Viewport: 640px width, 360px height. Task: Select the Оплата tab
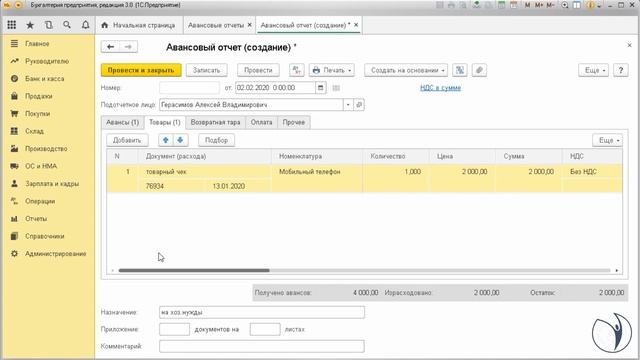(261, 122)
